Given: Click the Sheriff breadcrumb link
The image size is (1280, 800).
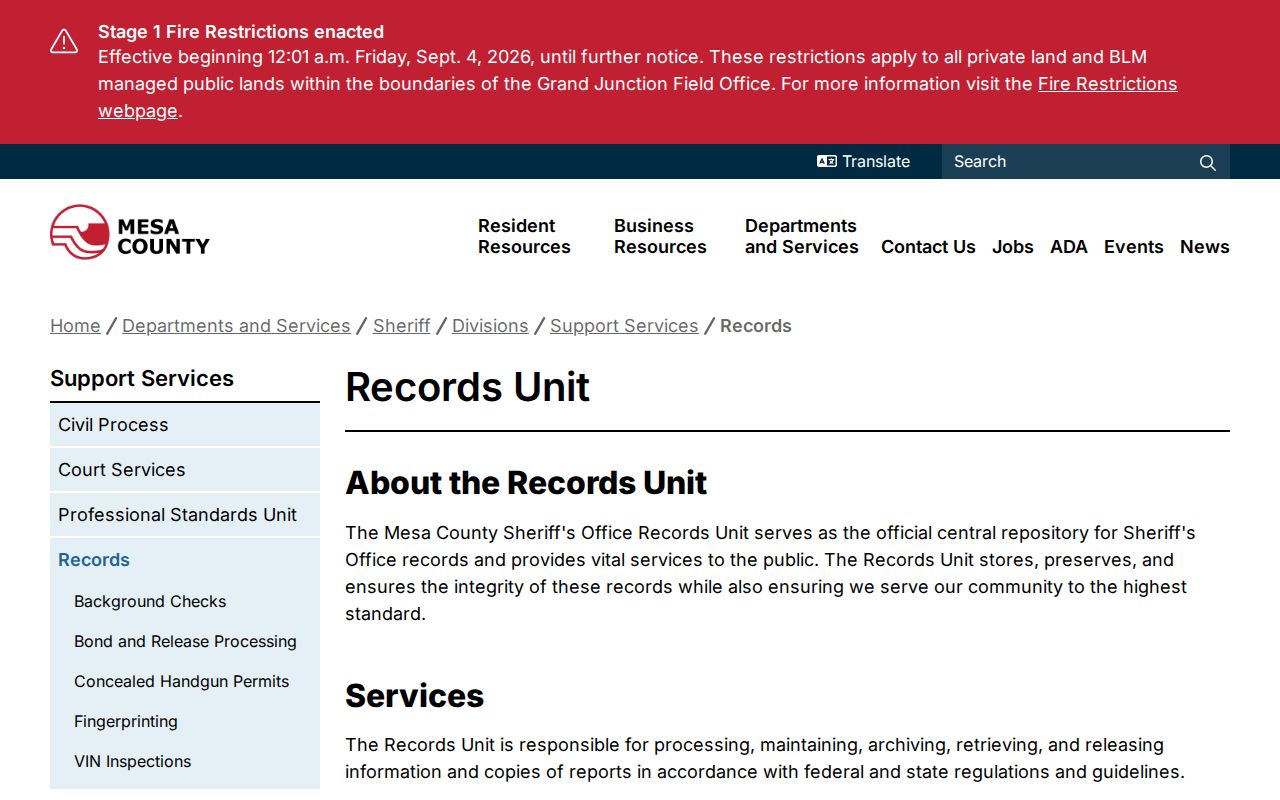Looking at the screenshot, I should tap(402, 326).
